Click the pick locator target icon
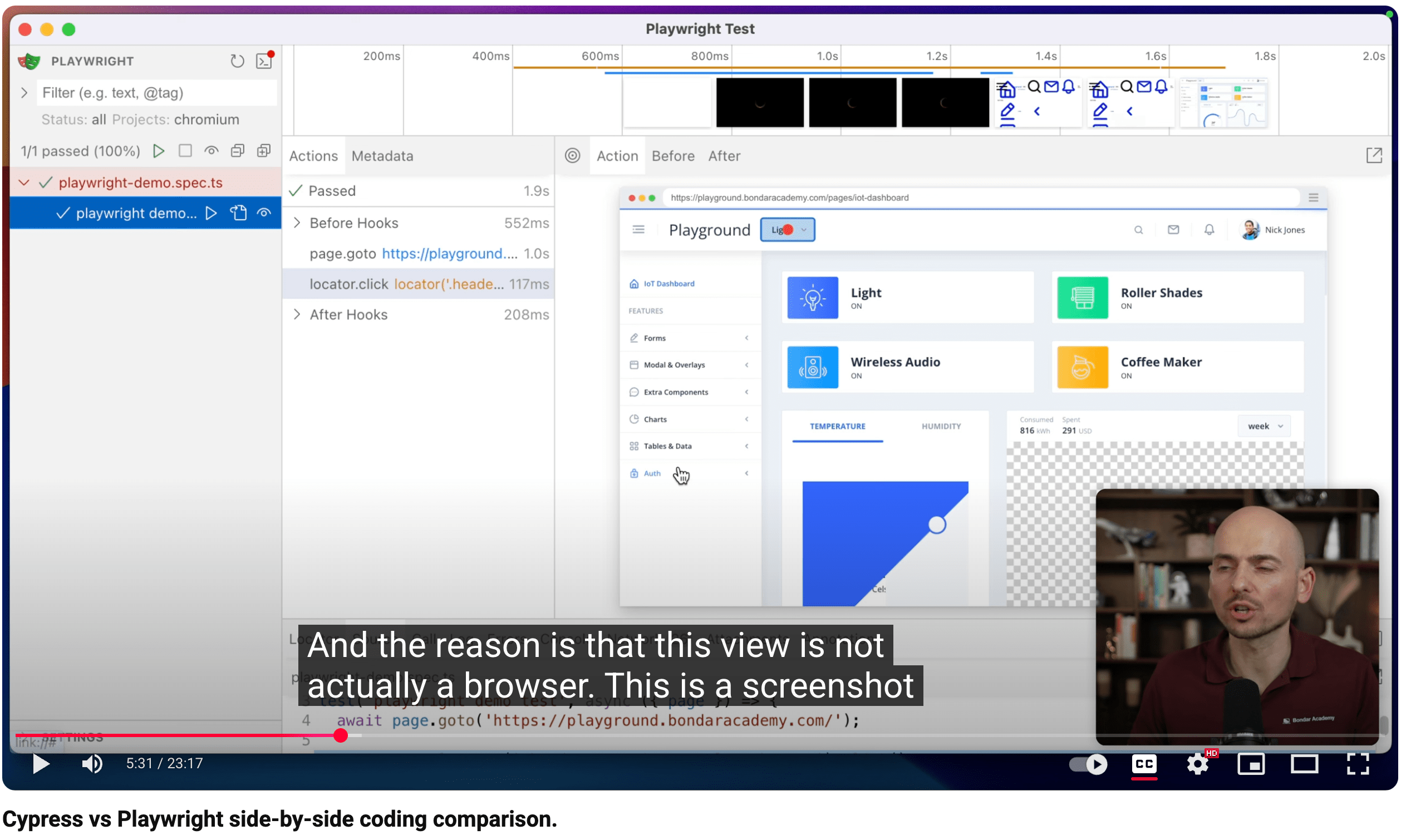Screen dimensions: 1406x840 click(x=573, y=156)
